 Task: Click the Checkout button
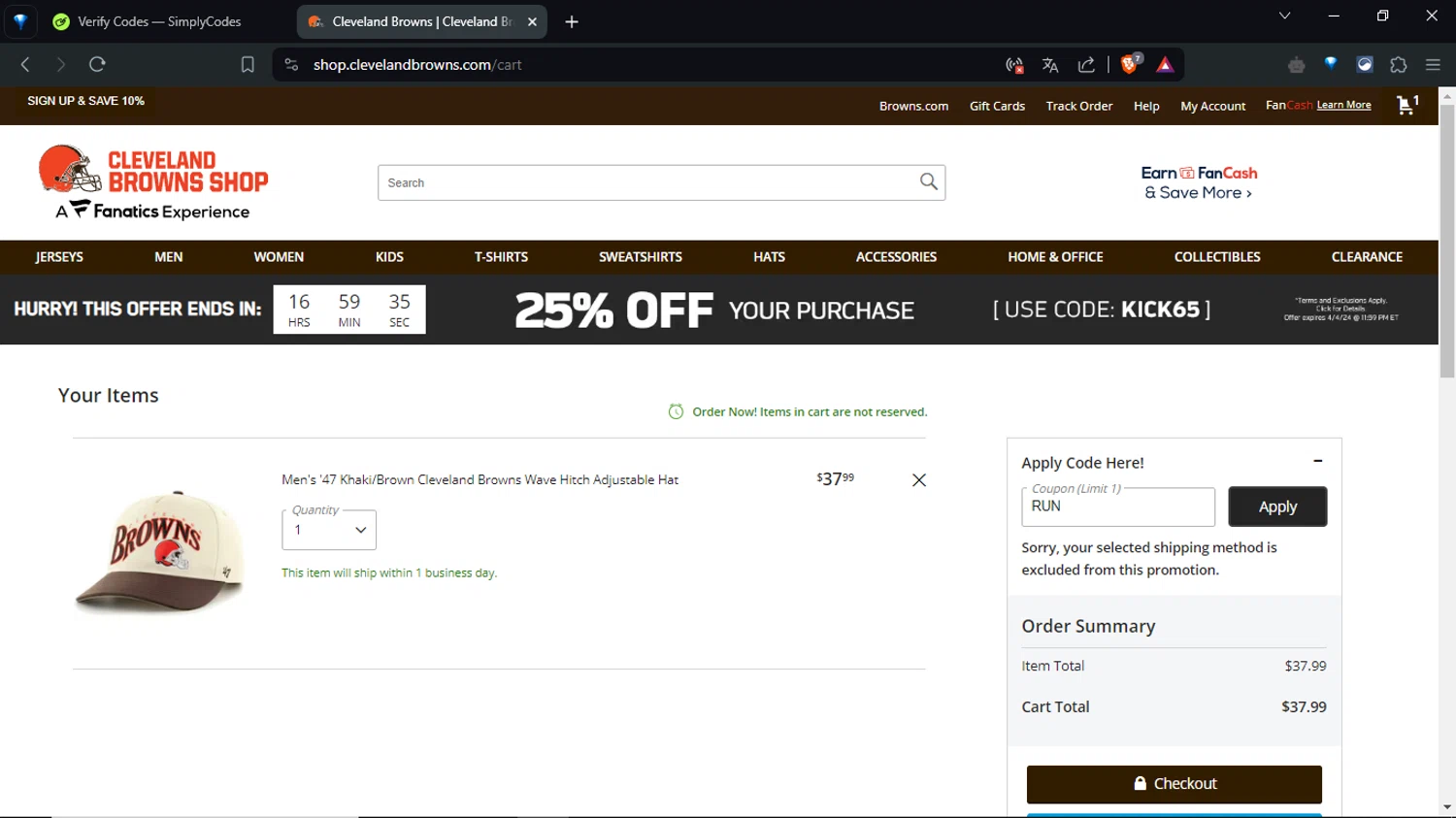click(x=1174, y=784)
